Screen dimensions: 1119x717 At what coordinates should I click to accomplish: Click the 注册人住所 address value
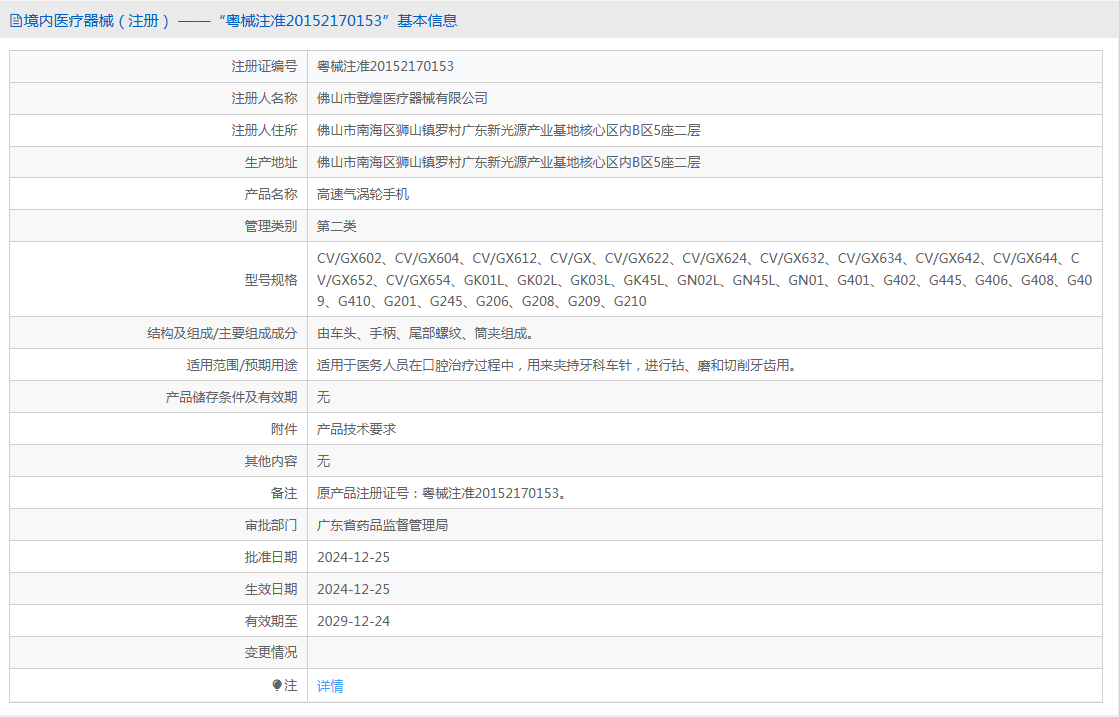tap(509, 131)
